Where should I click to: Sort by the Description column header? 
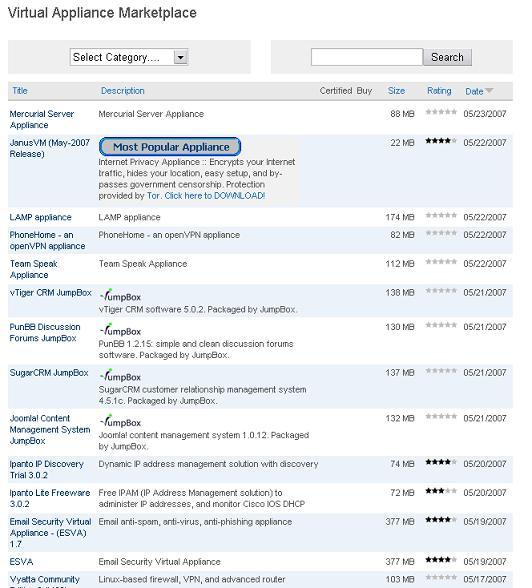coord(123,91)
